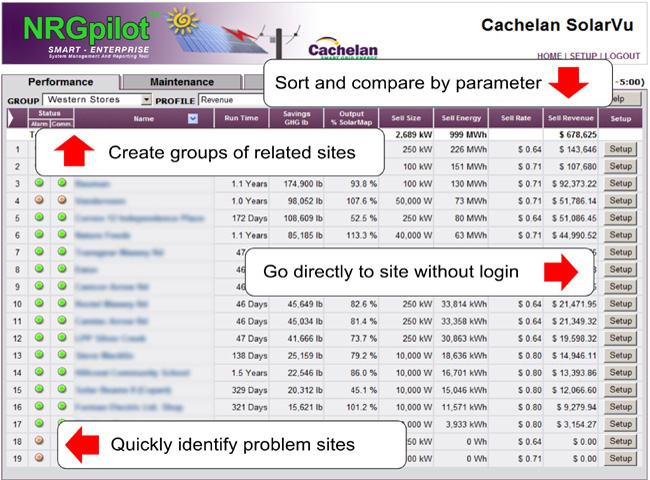Screen dimensions: 650x480
Task: Click the orange alarm status light in row 18
Action: pos(40,440)
